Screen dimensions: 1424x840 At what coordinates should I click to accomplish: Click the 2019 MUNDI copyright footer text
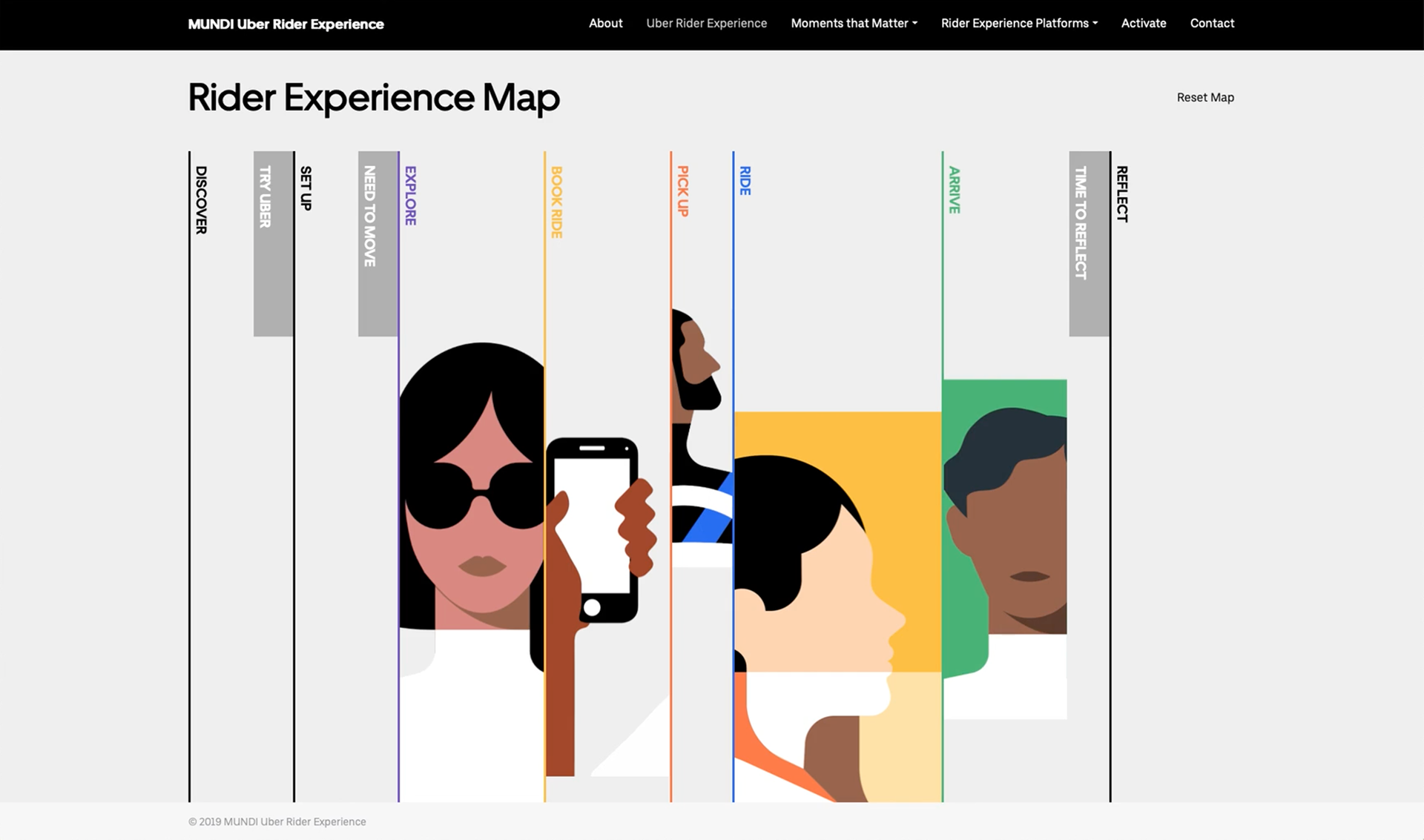(277, 821)
